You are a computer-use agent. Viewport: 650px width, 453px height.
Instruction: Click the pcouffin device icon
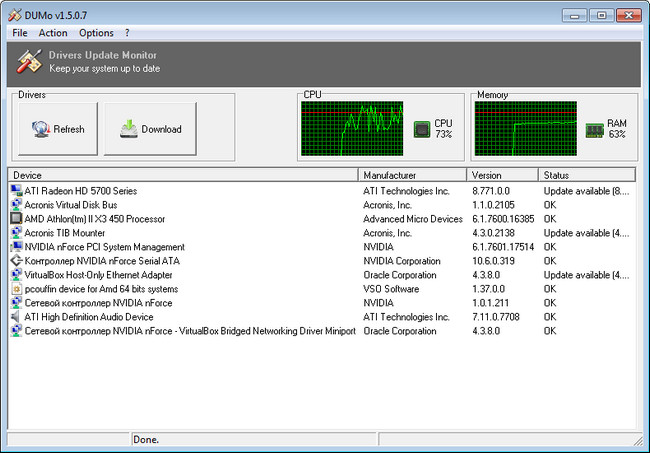16,288
